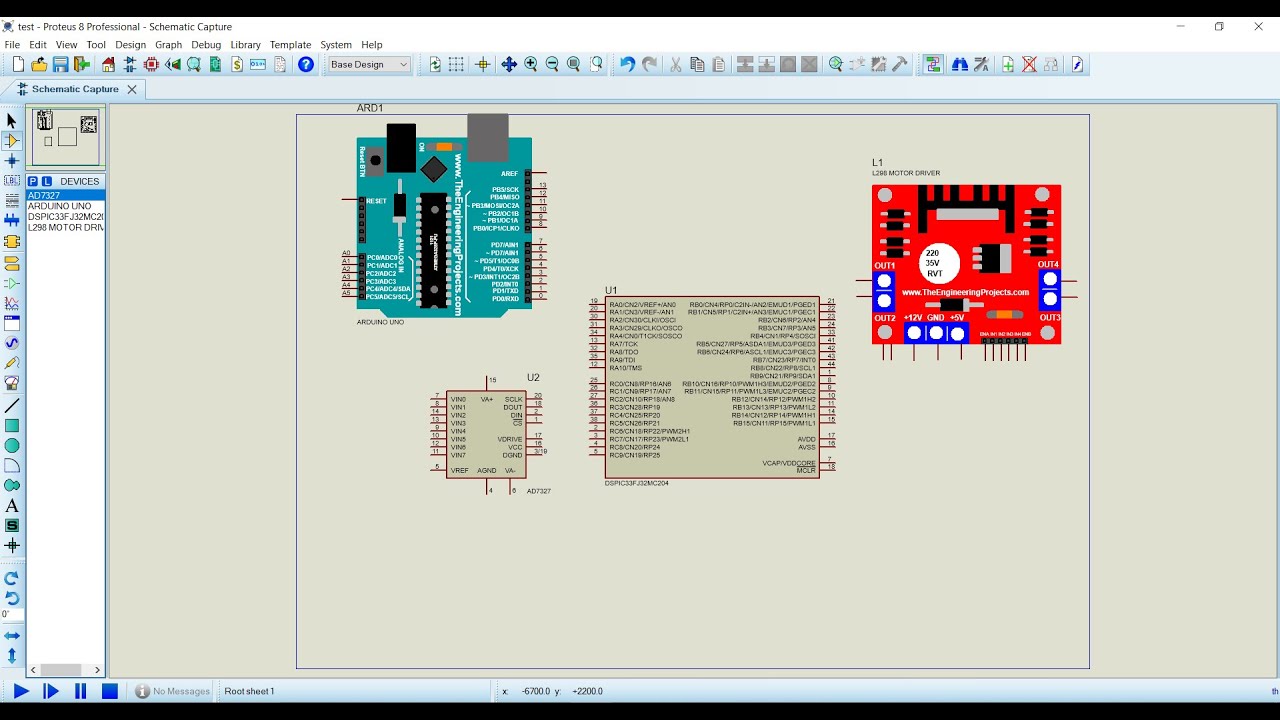
Task: Open the View menu
Action: click(x=67, y=45)
